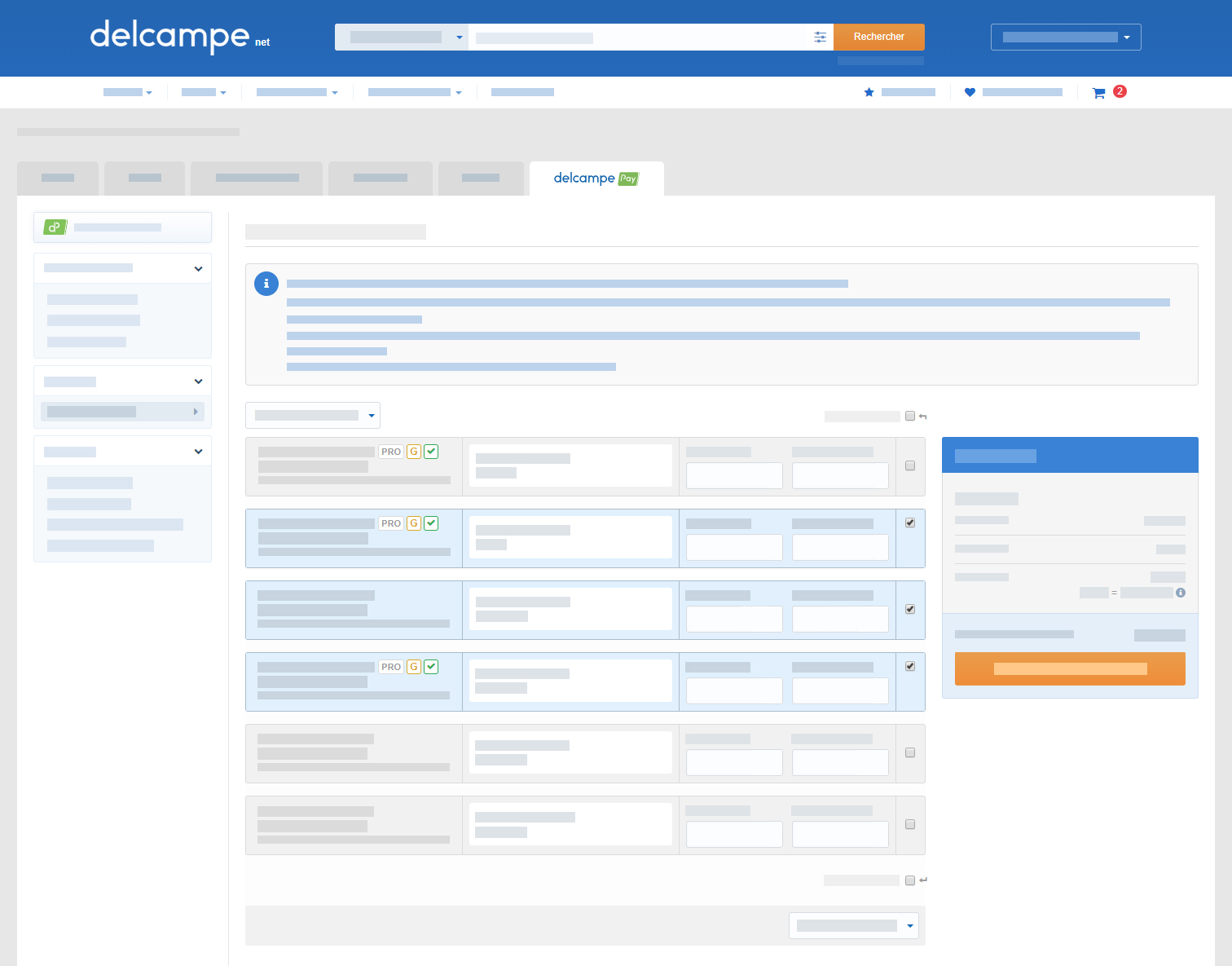The width and height of the screenshot is (1232, 966).
Task: Open the sort dropdown above the list
Action: point(313,416)
